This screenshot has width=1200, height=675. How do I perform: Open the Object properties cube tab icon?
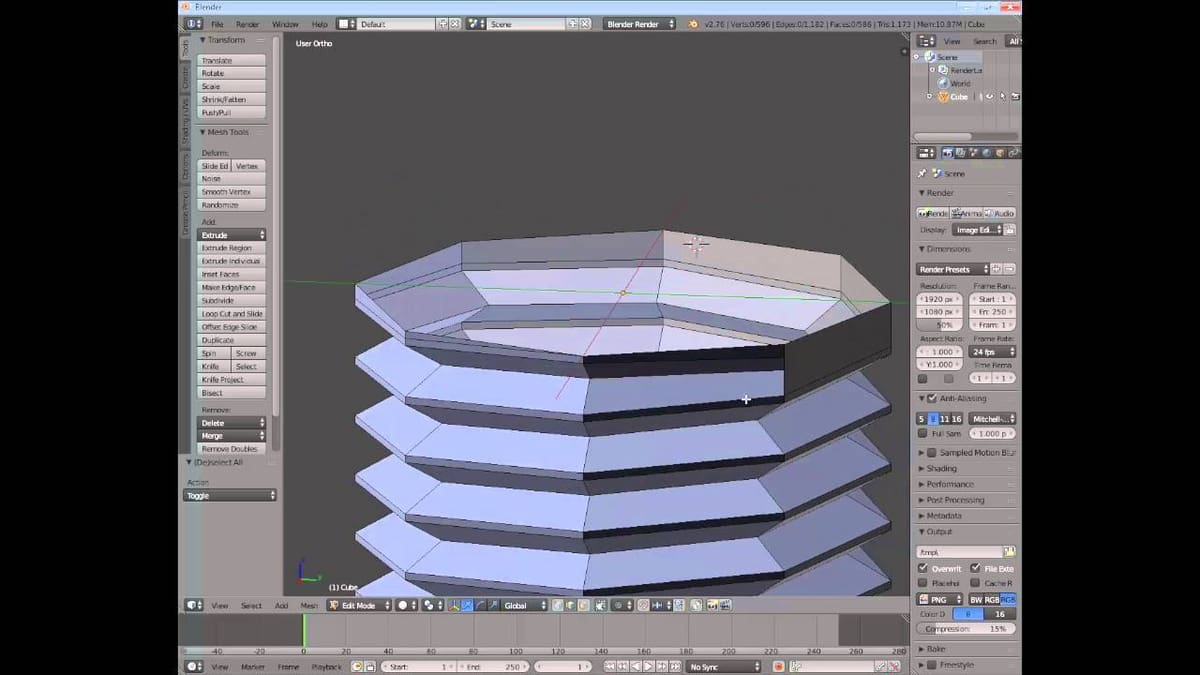(x=1000, y=153)
